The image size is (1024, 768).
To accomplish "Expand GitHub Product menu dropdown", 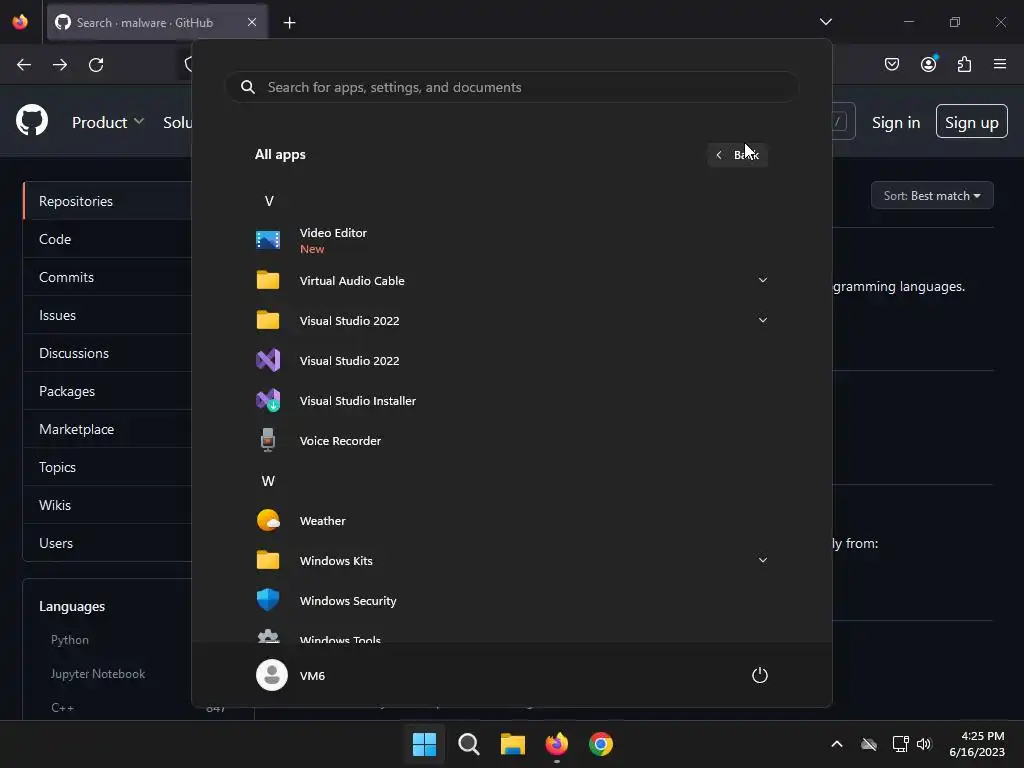I will click(108, 122).
